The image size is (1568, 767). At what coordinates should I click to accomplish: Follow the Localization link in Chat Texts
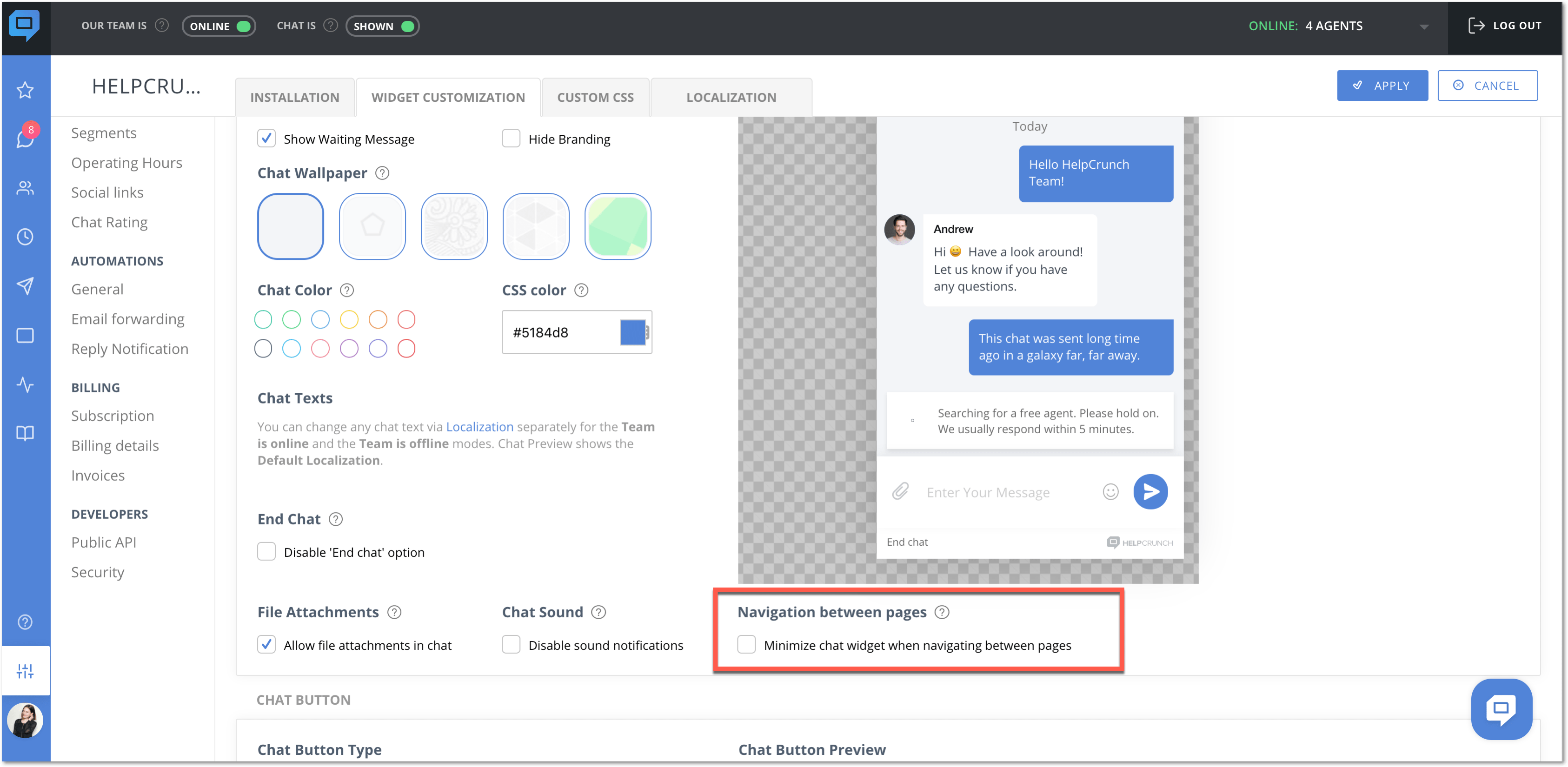pyautogui.click(x=479, y=427)
